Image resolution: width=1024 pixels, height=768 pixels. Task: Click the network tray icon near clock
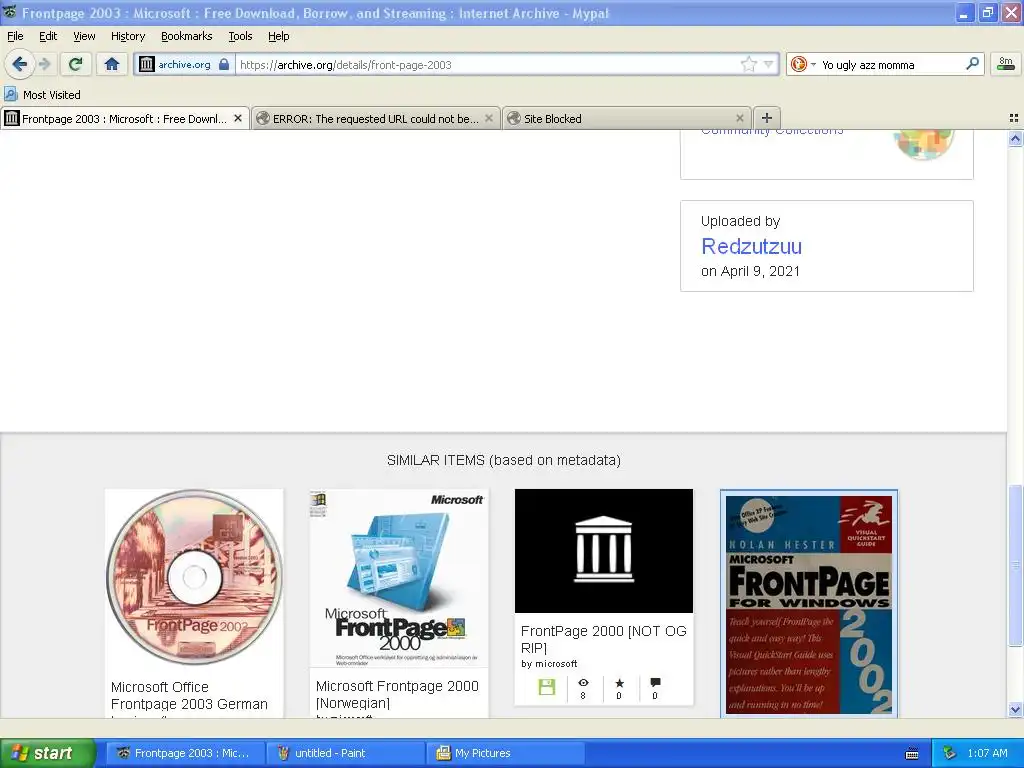pos(950,753)
